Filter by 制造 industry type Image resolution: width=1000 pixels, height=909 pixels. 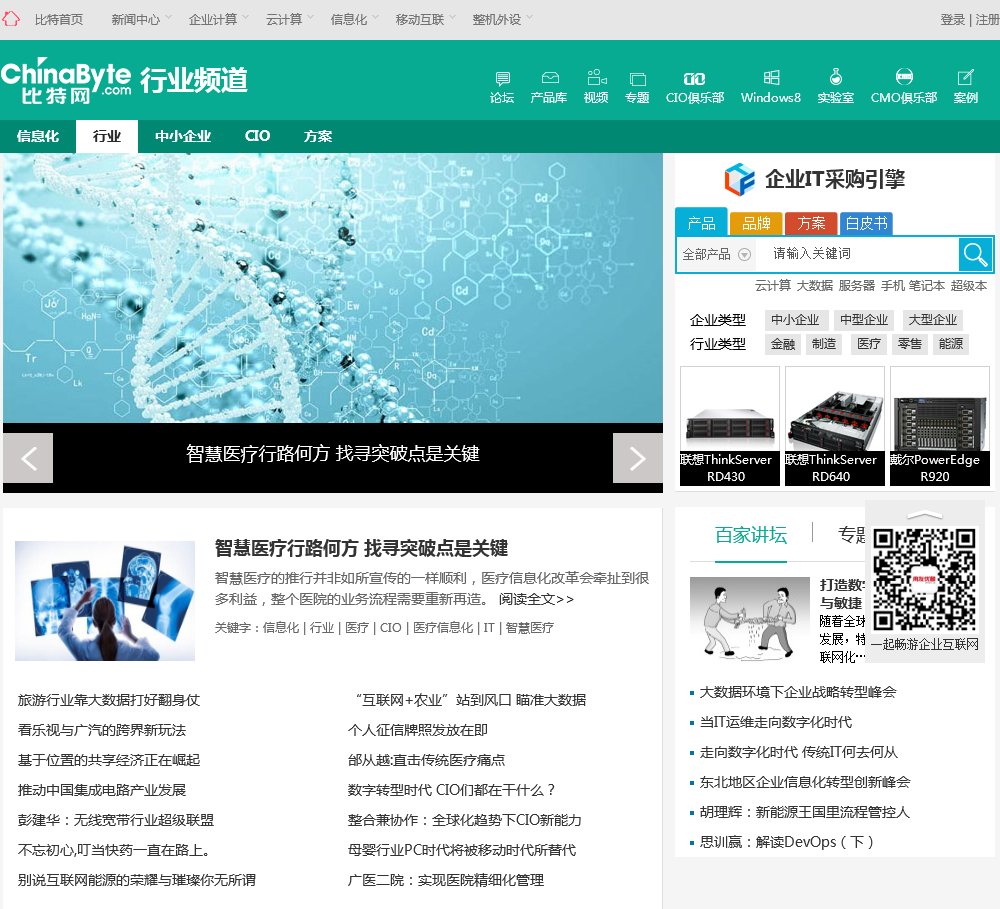tap(824, 344)
